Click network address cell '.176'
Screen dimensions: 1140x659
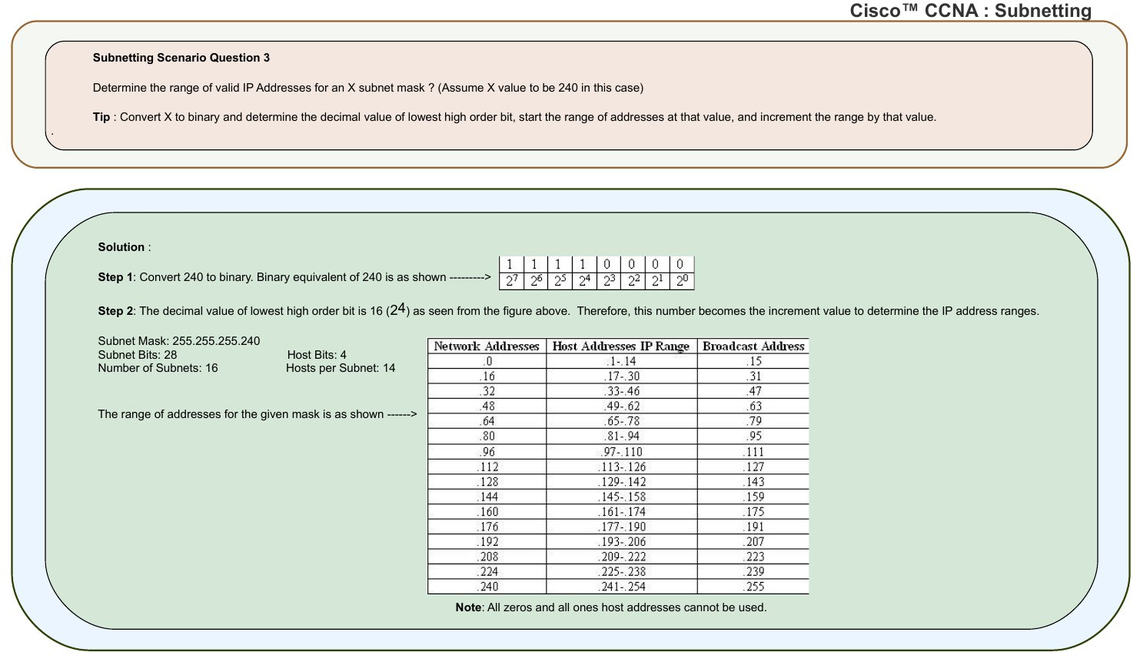coord(487,527)
